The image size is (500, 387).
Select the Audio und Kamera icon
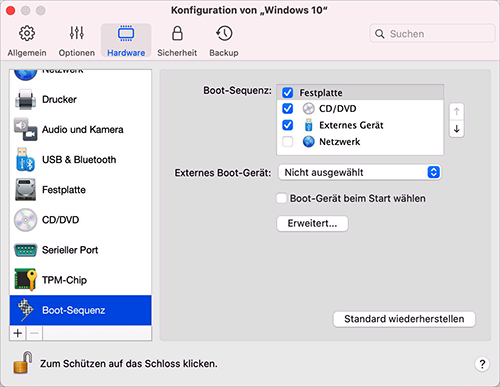click(25, 129)
